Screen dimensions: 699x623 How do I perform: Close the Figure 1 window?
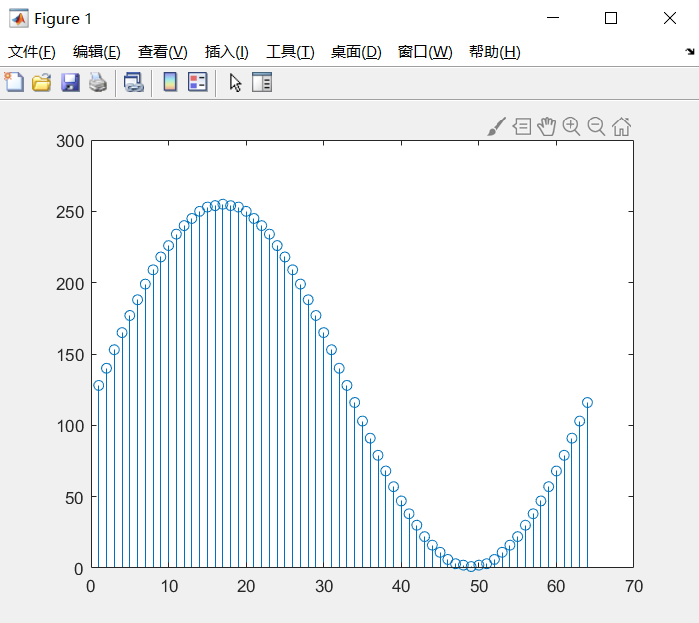point(670,18)
